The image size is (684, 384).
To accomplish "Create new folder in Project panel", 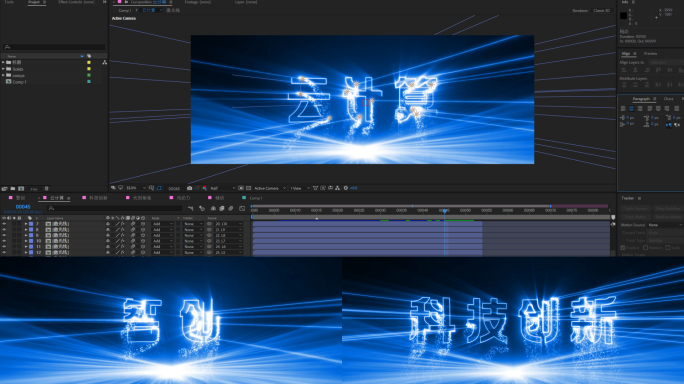I will pyautogui.click(x=13, y=189).
